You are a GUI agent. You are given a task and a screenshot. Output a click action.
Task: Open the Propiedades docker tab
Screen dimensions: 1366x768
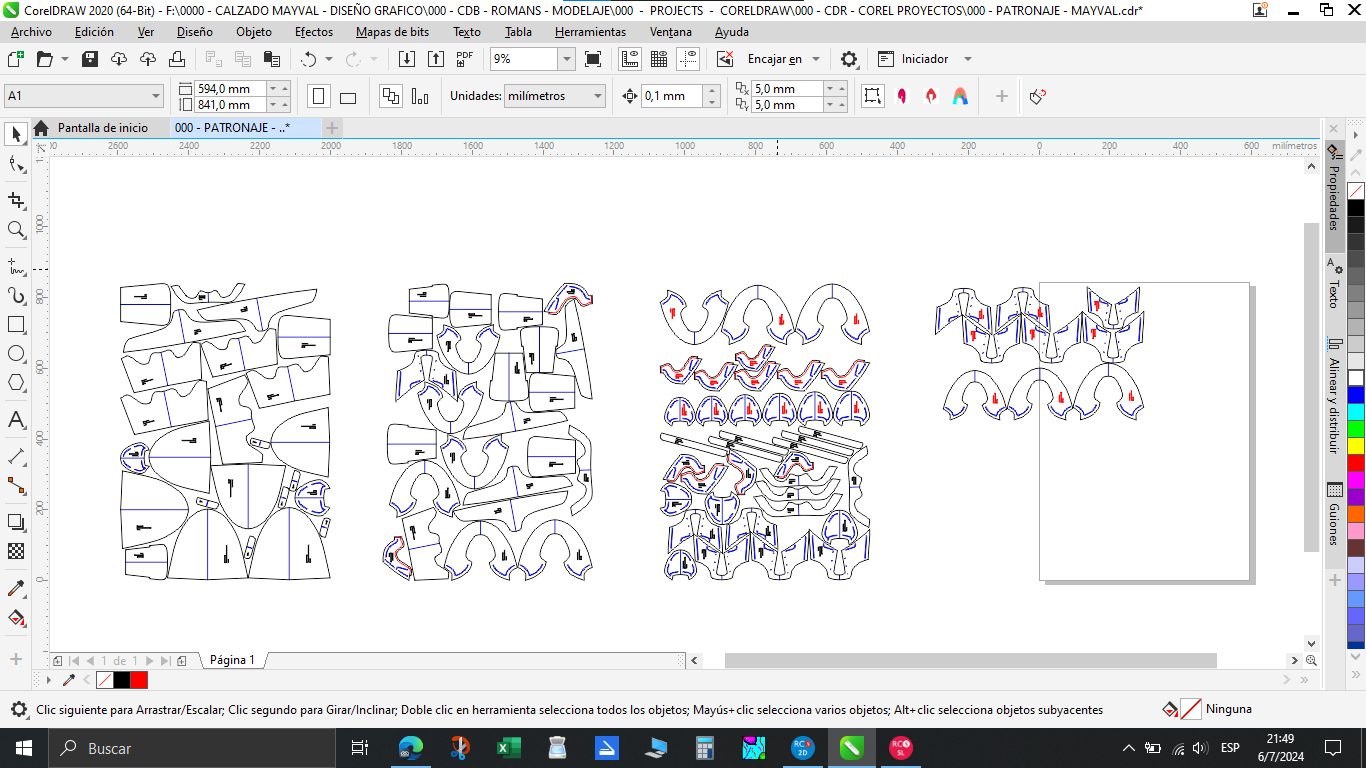pos(1334,197)
